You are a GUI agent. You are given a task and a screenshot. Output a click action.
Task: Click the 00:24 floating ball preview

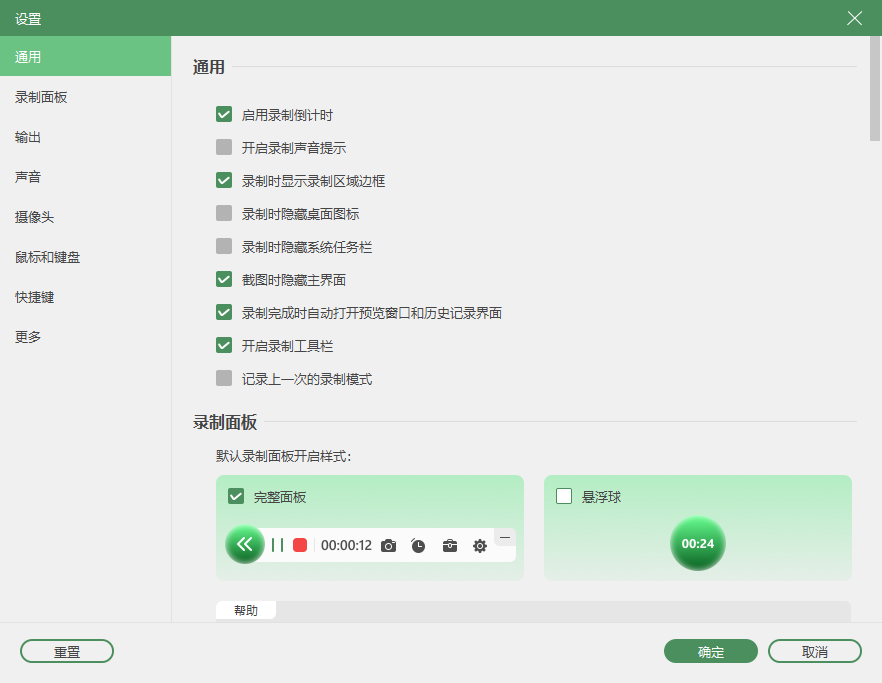(698, 543)
